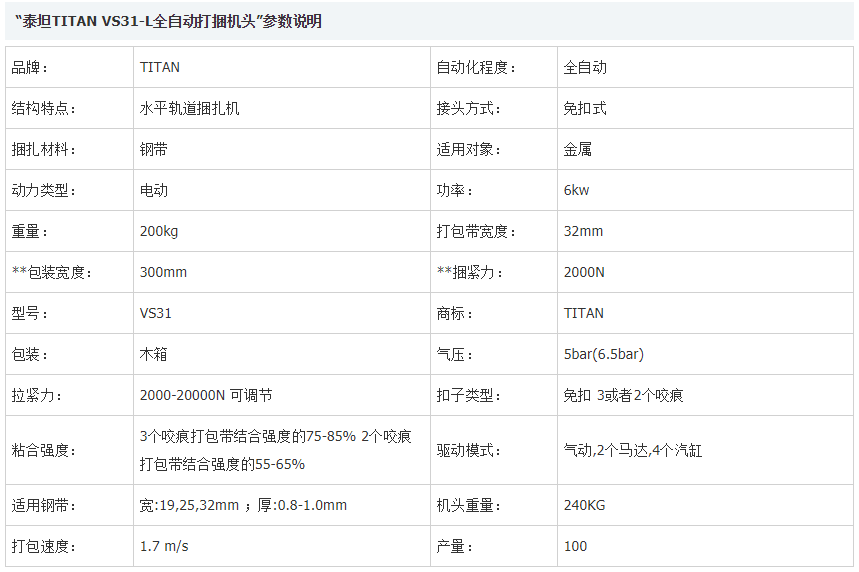Image resolution: width=859 pixels, height=572 pixels.
Task: Select the '适用对象:' label
Action: point(468,150)
